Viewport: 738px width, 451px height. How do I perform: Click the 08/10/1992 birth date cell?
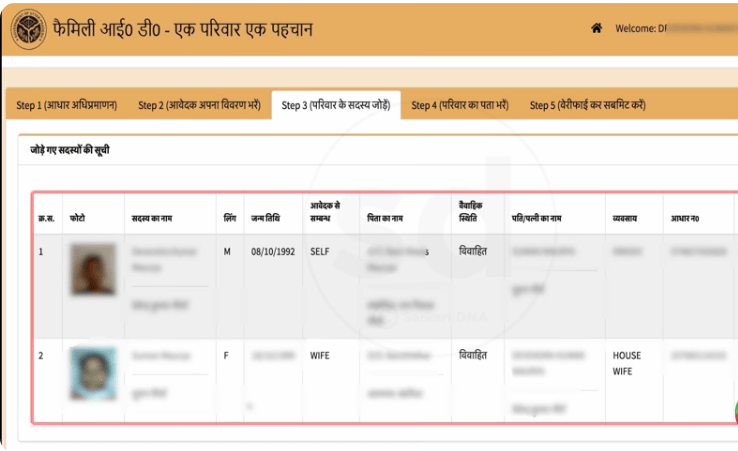[270, 252]
